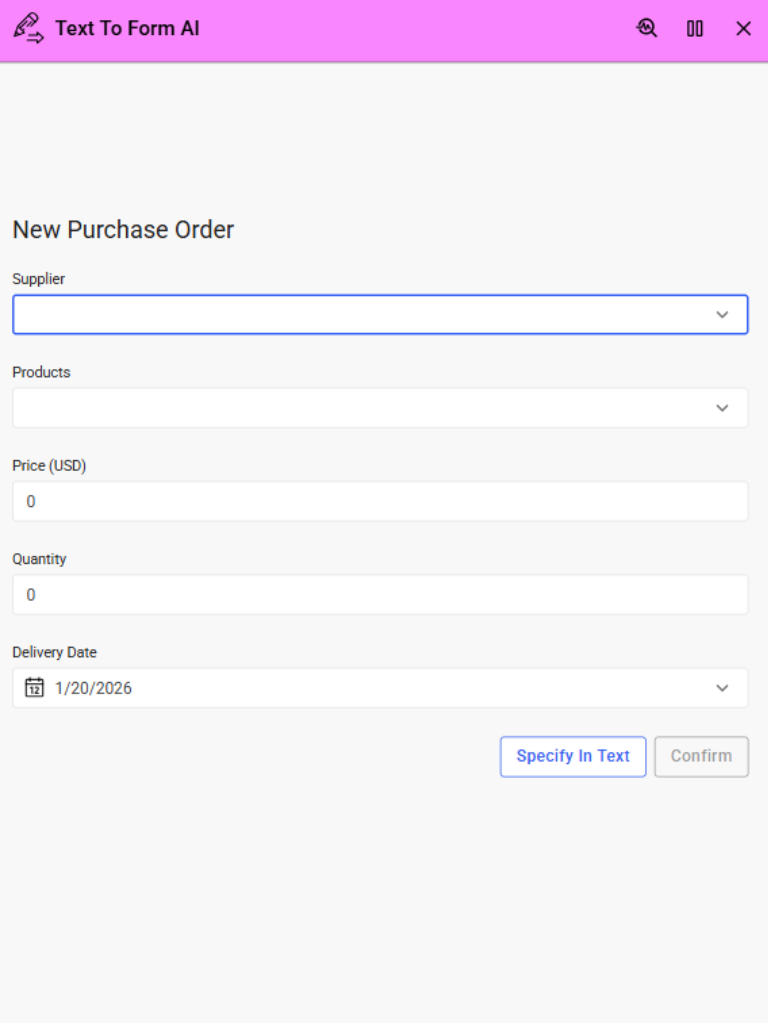Click the Price (USD) label
The height and width of the screenshot is (1023, 768).
49,465
